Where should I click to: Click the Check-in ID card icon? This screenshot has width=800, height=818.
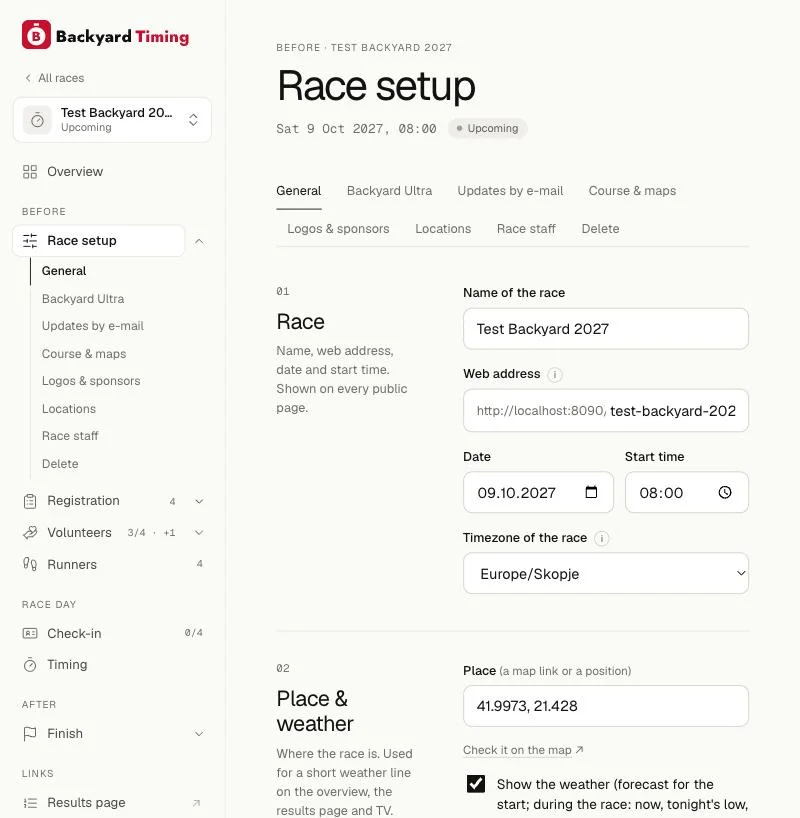[x=30, y=633]
